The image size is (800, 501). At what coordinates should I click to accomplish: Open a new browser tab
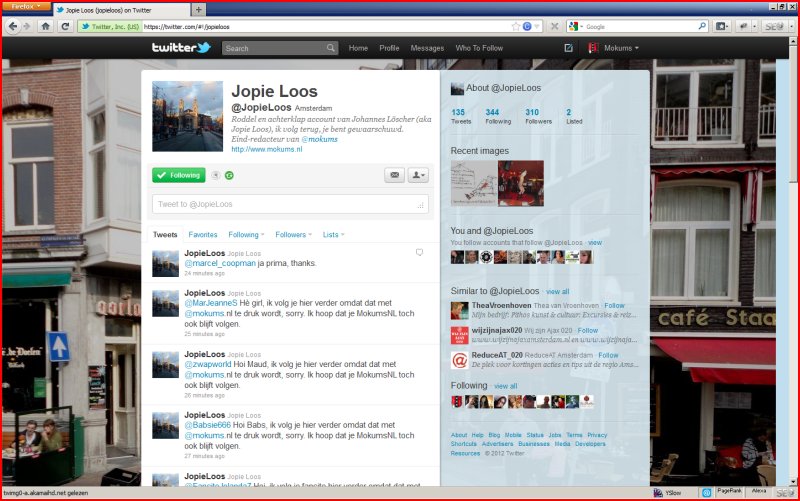click(x=198, y=9)
